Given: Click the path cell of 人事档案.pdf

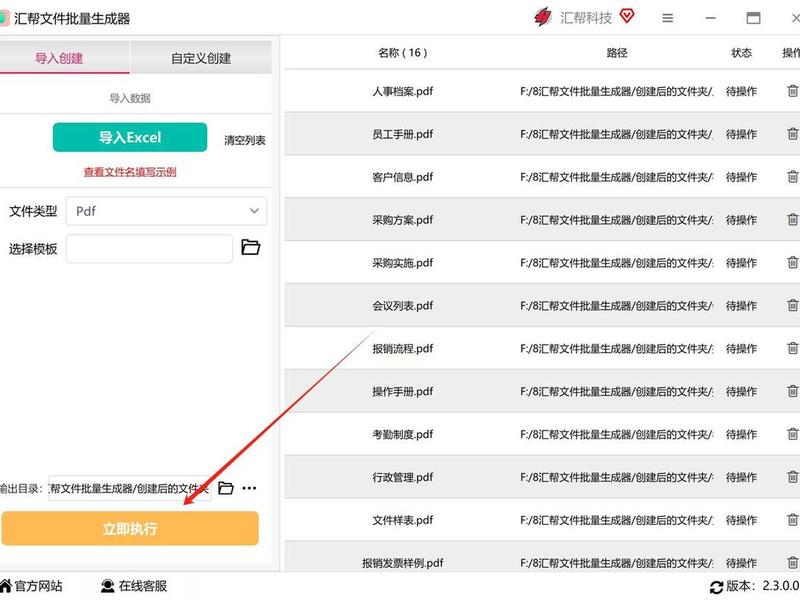Looking at the screenshot, I should 617,91.
